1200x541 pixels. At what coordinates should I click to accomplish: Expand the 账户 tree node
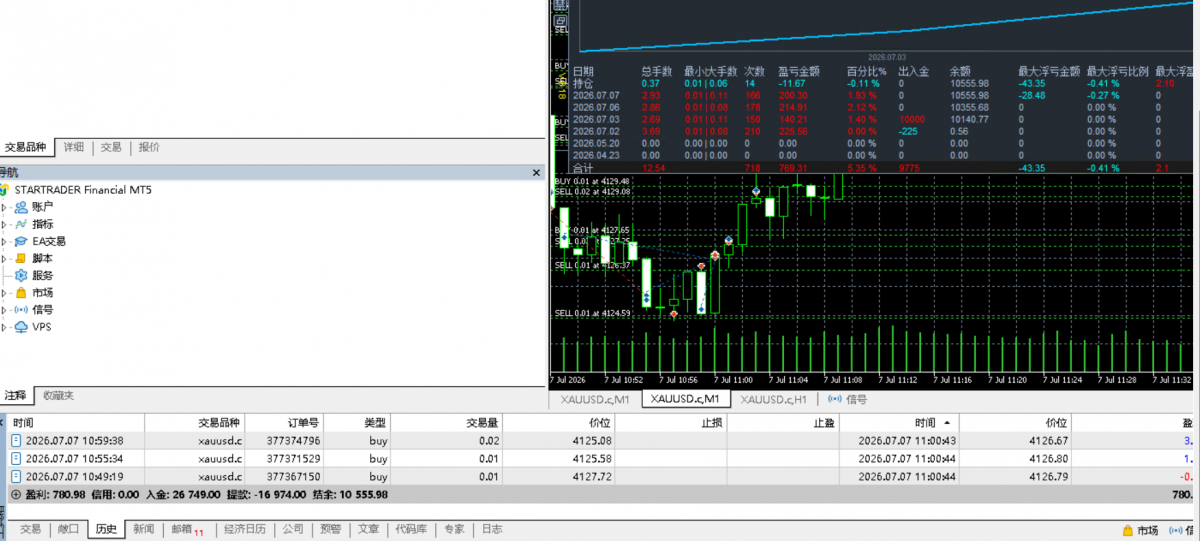(x=4, y=207)
